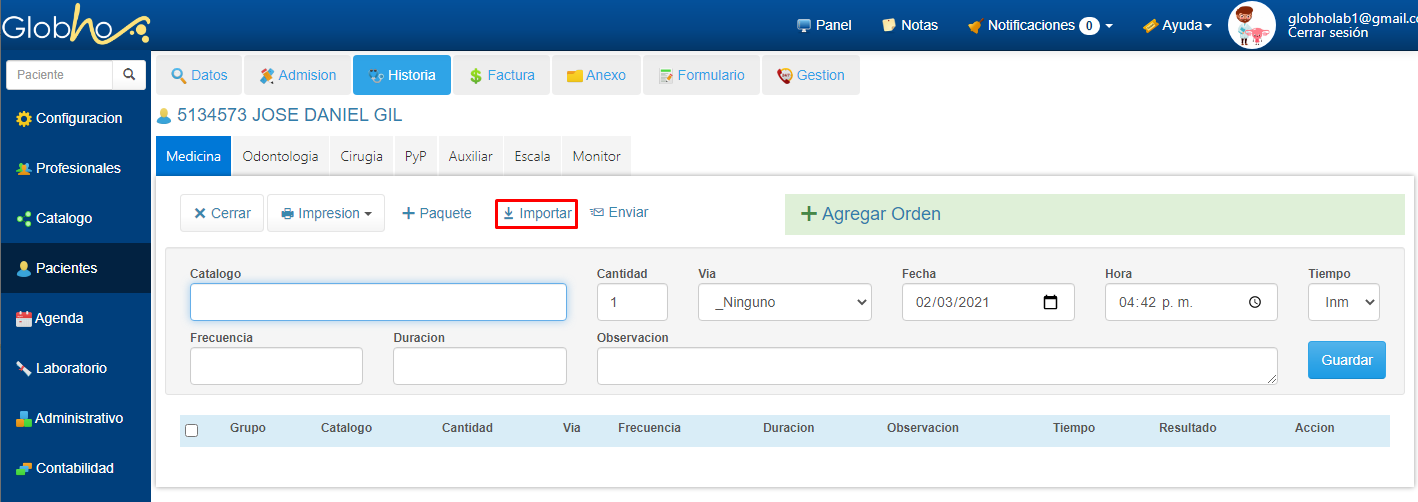Switch to the Odontologia tab
1418x502 pixels.
(x=280, y=156)
